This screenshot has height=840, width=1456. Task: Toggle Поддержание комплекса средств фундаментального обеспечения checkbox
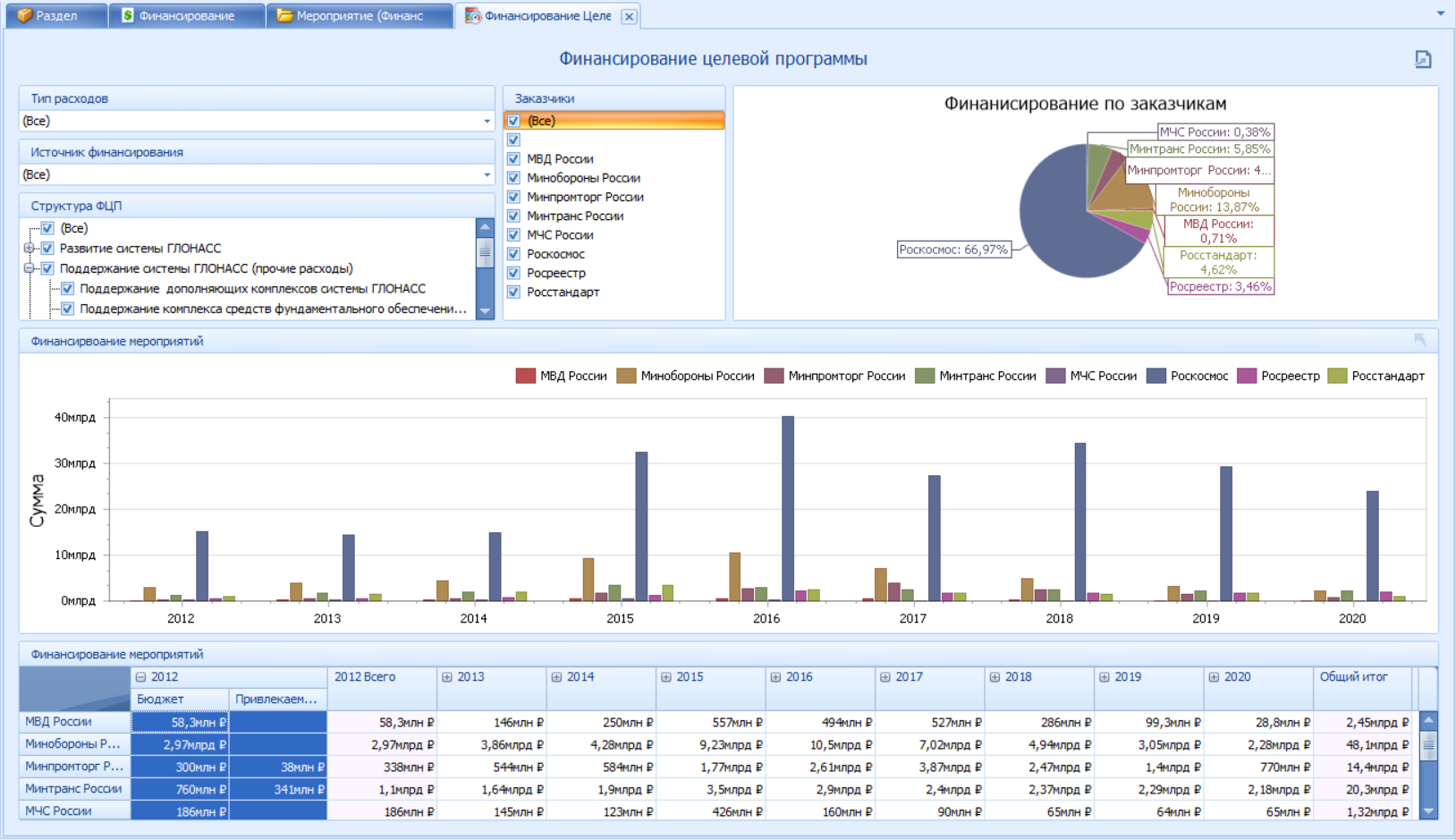click(67, 309)
